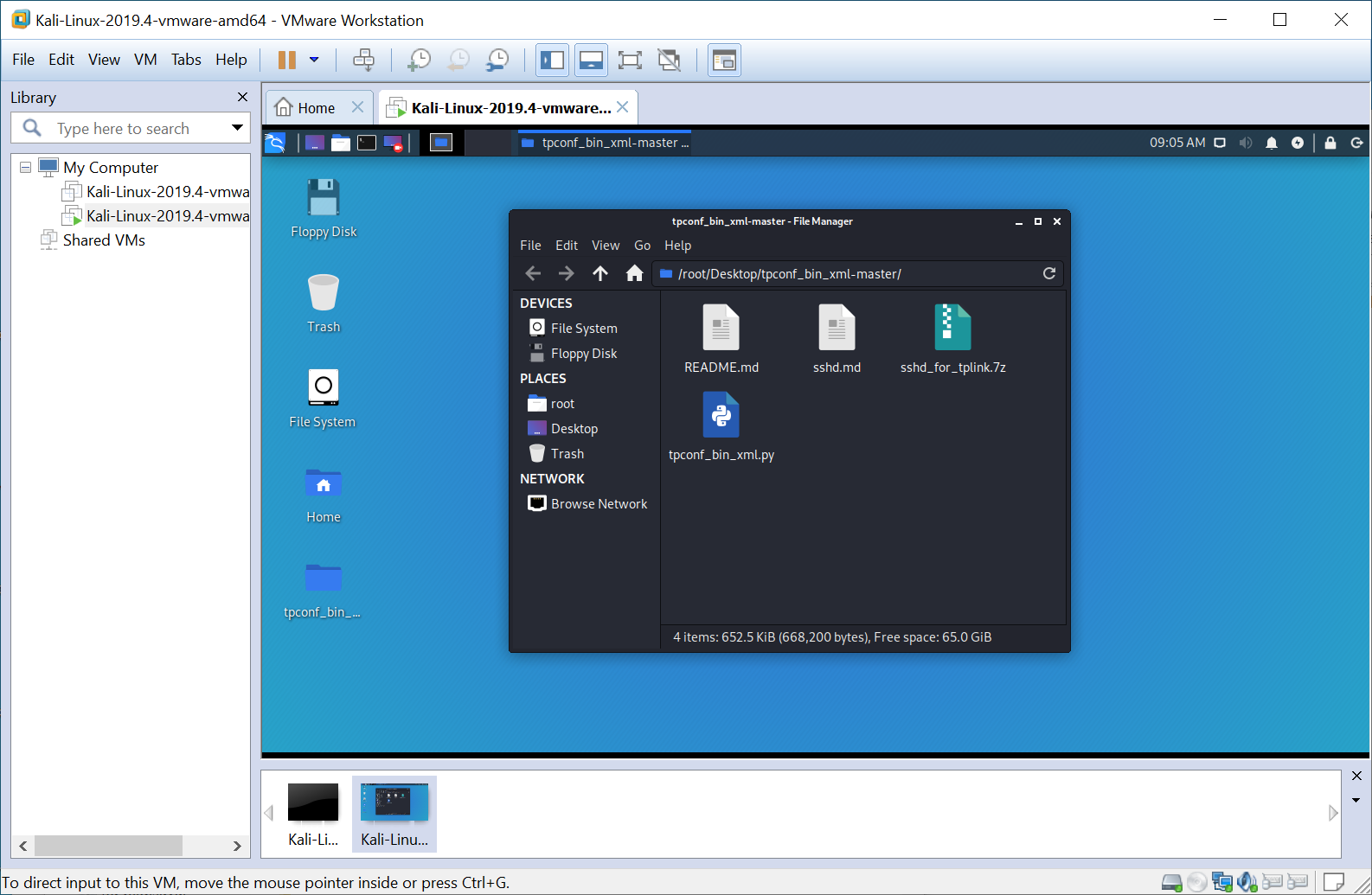Select Shared VMs in library

(x=93, y=240)
